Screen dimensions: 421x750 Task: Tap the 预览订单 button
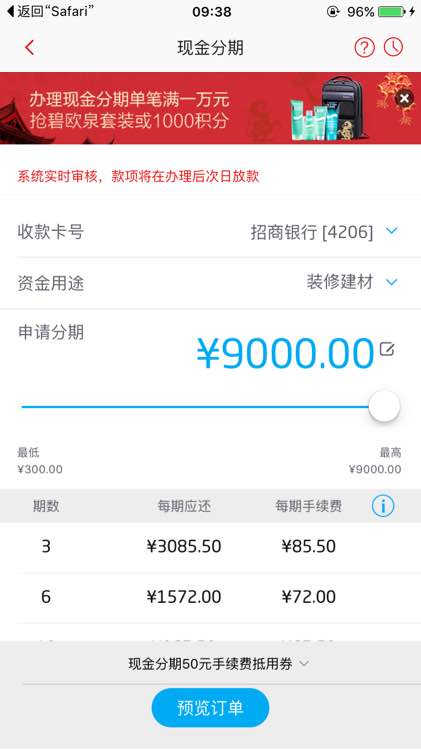[210, 708]
